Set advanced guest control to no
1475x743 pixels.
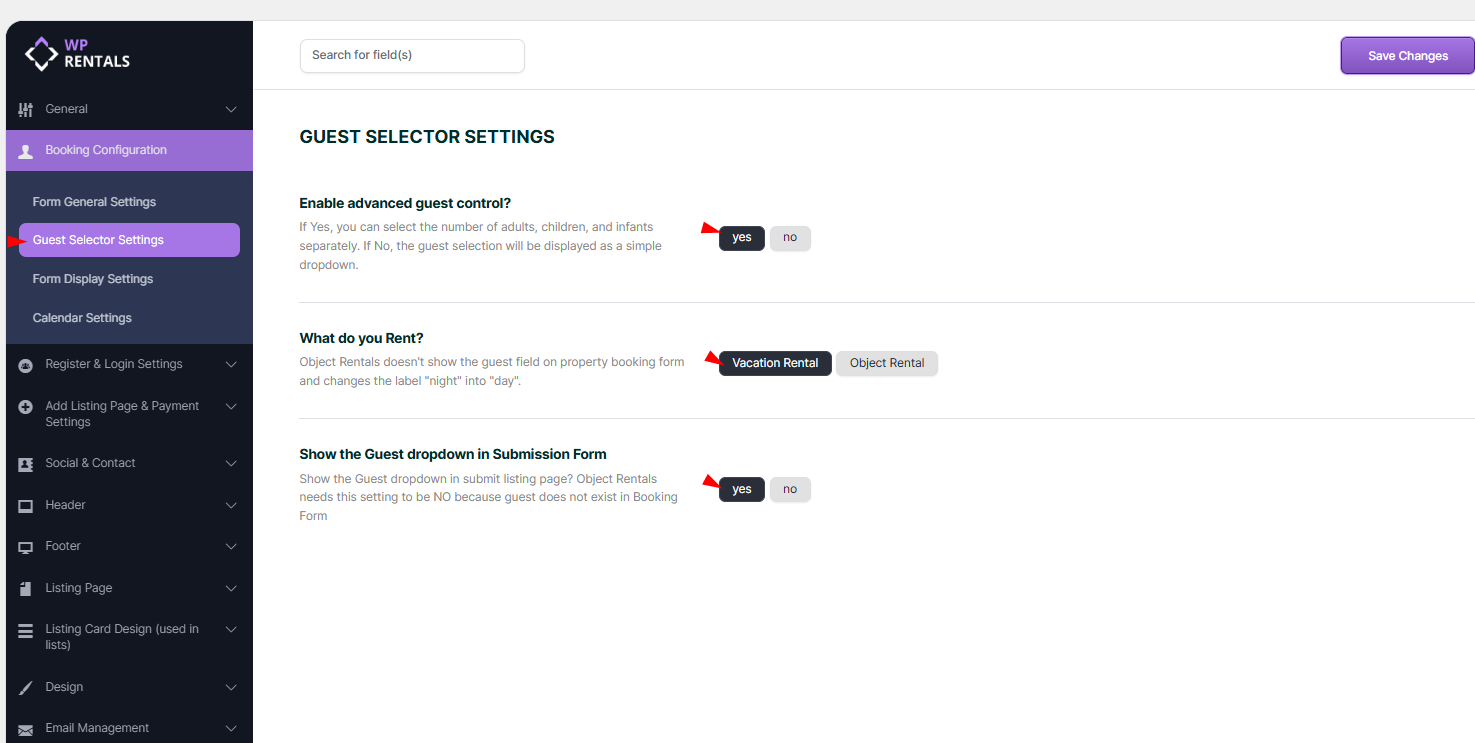[790, 238]
